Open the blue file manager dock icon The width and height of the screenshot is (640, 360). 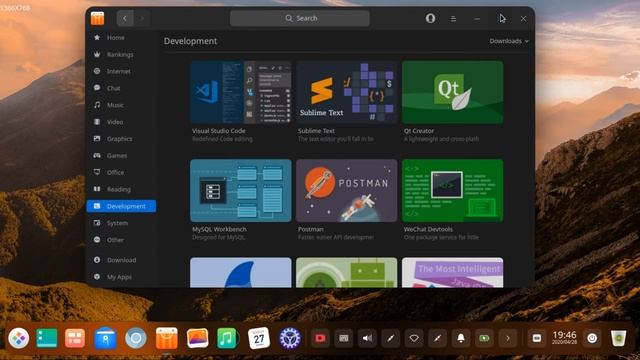click(x=105, y=338)
